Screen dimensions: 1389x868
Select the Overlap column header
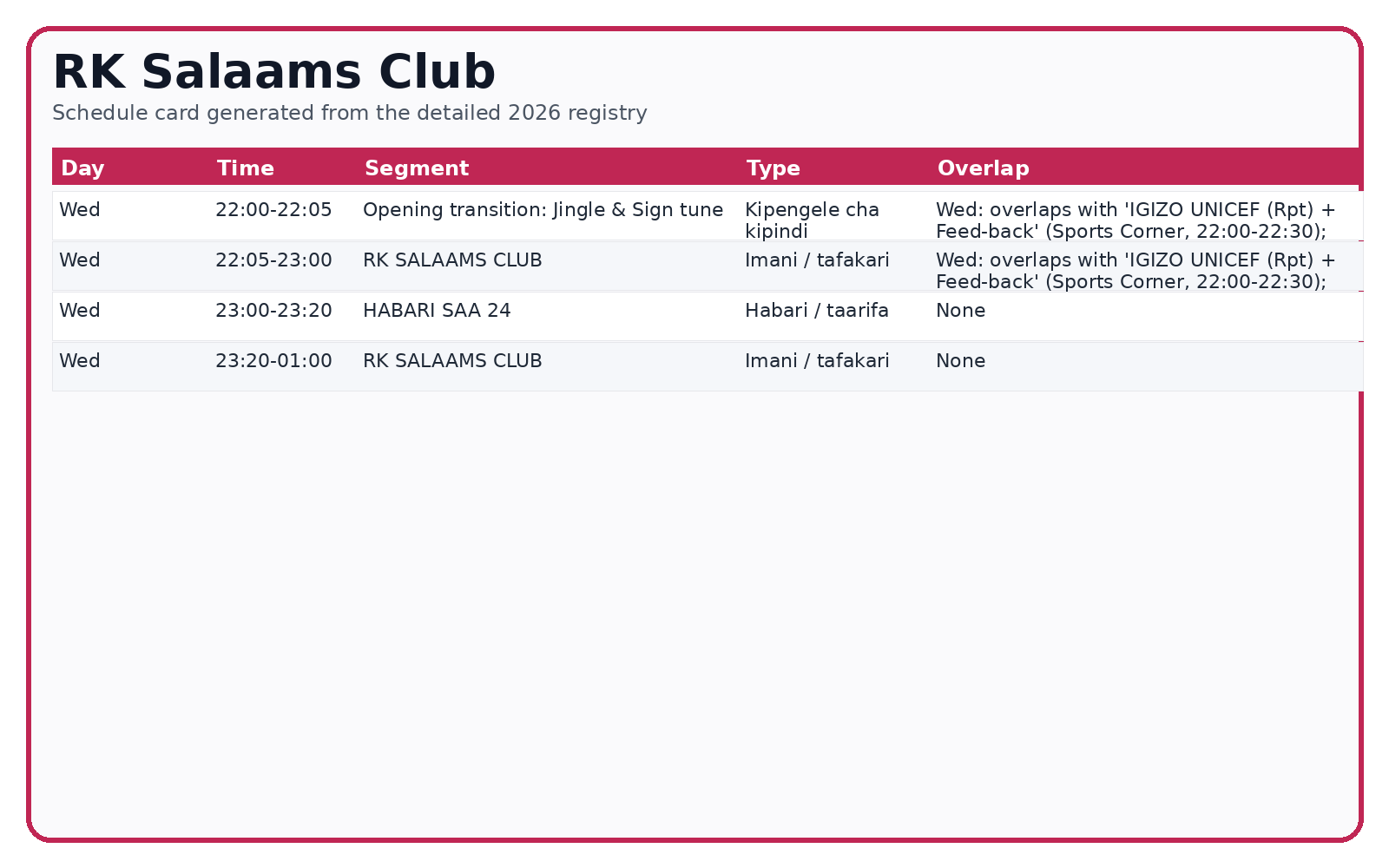pyautogui.click(x=984, y=168)
